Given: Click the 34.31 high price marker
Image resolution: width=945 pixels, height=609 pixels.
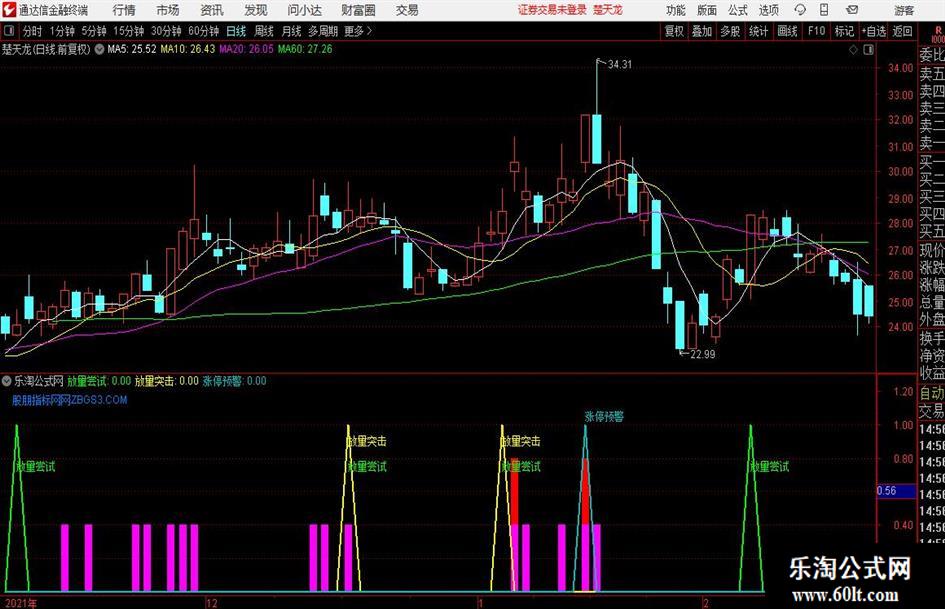Looking at the screenshot, I should pos(620,65).
